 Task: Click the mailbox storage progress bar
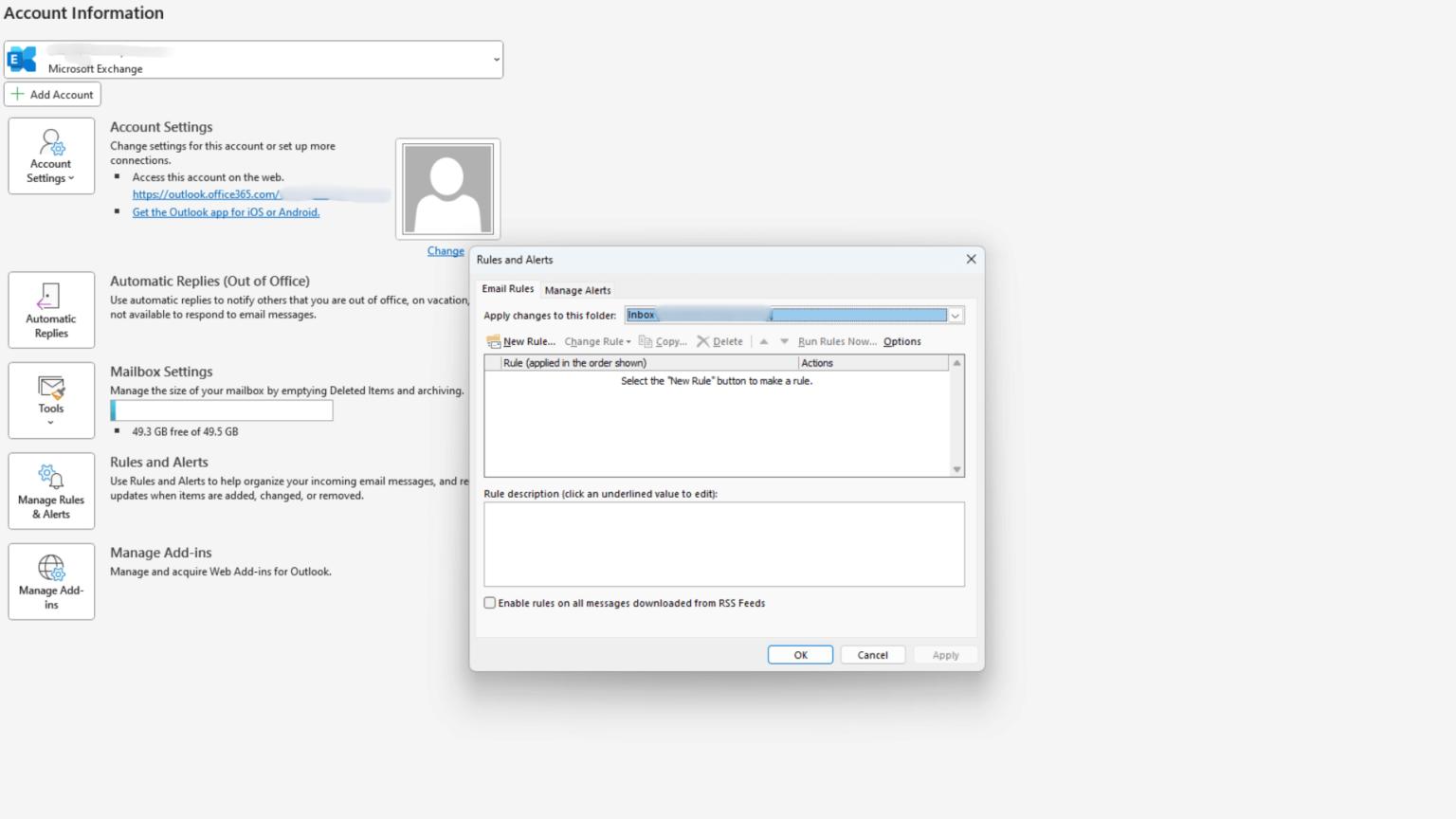[221, 409]
